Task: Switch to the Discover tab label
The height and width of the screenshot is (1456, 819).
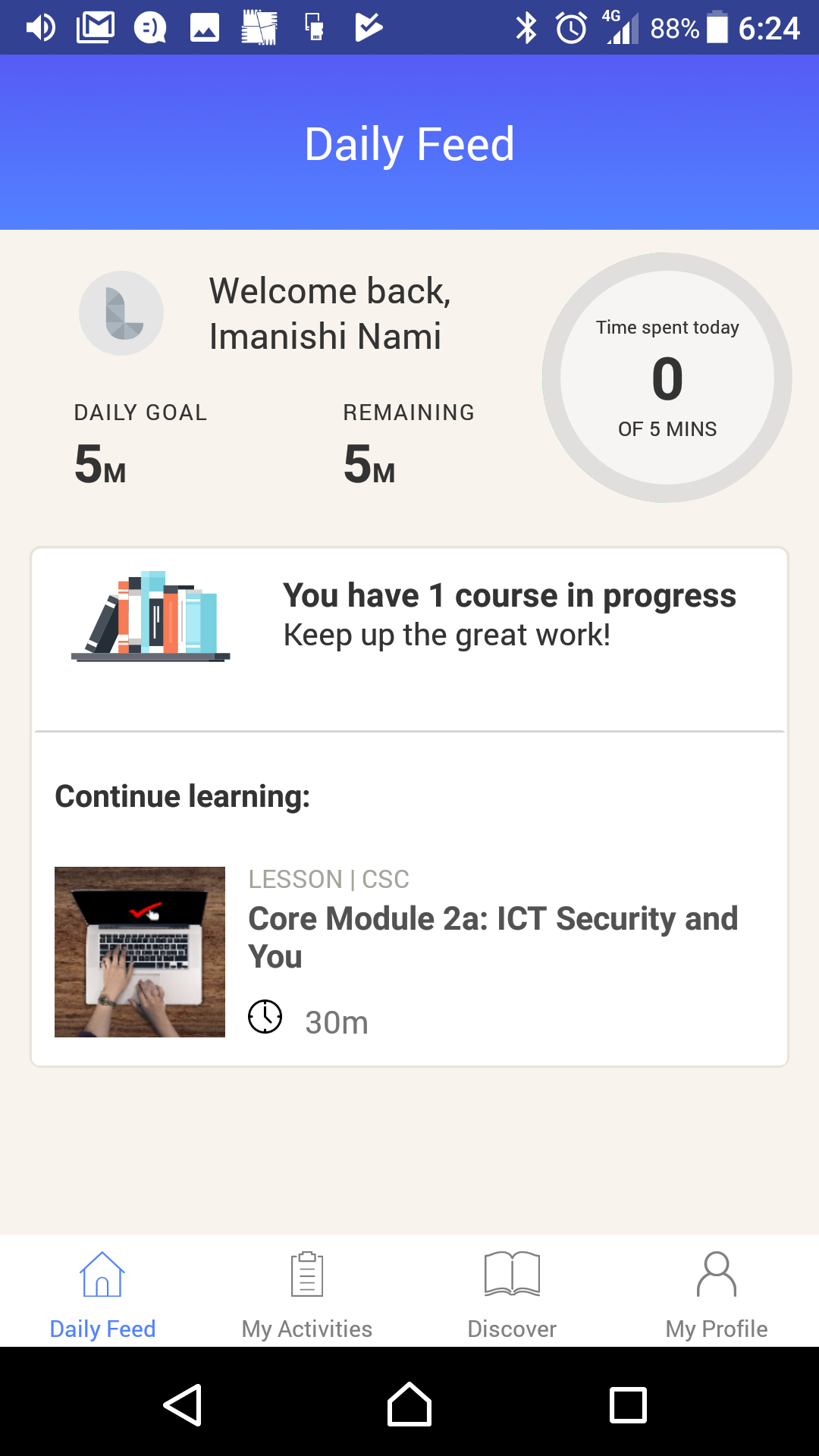Action: (512, 1329)
